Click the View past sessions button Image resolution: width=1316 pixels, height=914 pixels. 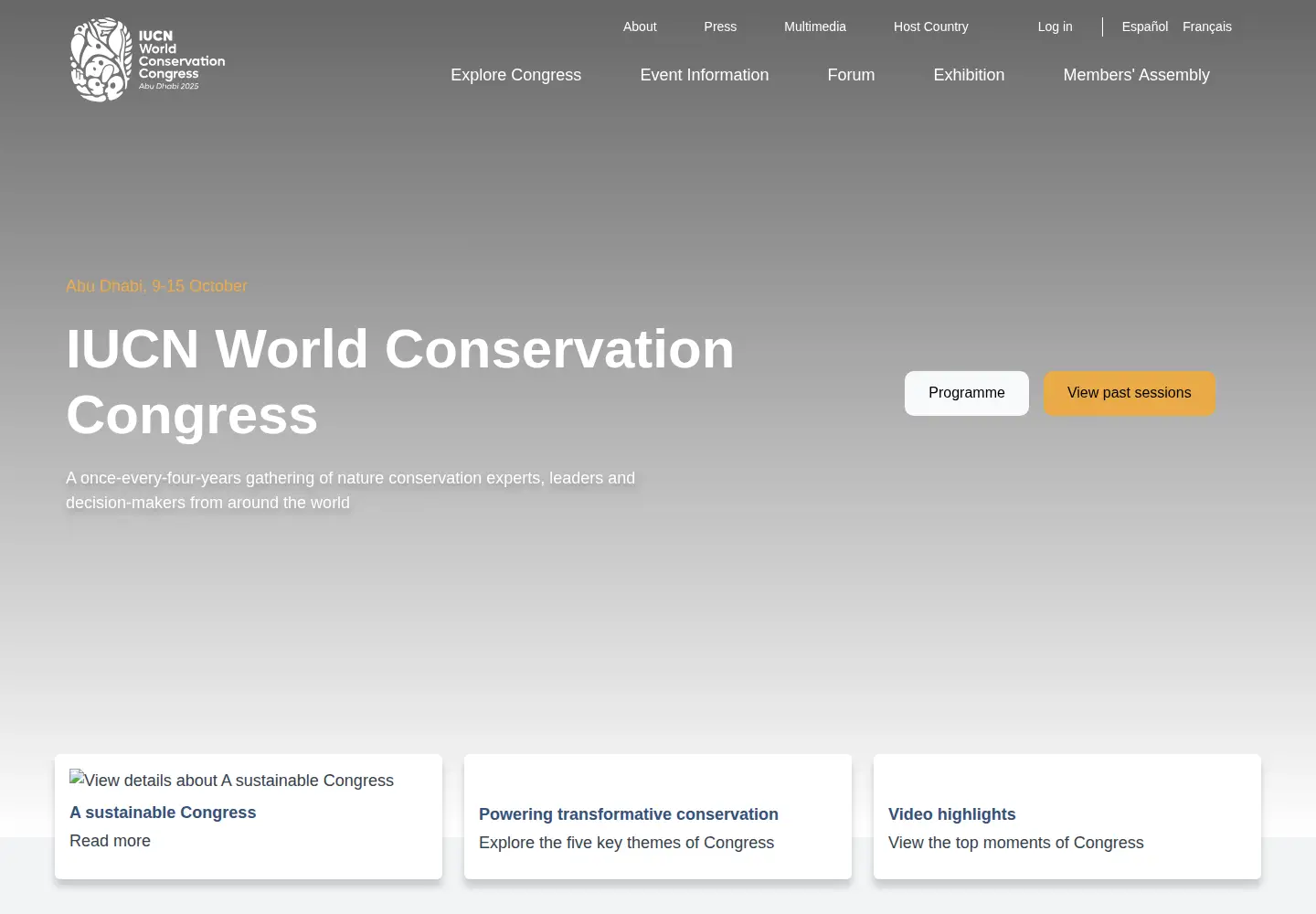[1130, 393]
